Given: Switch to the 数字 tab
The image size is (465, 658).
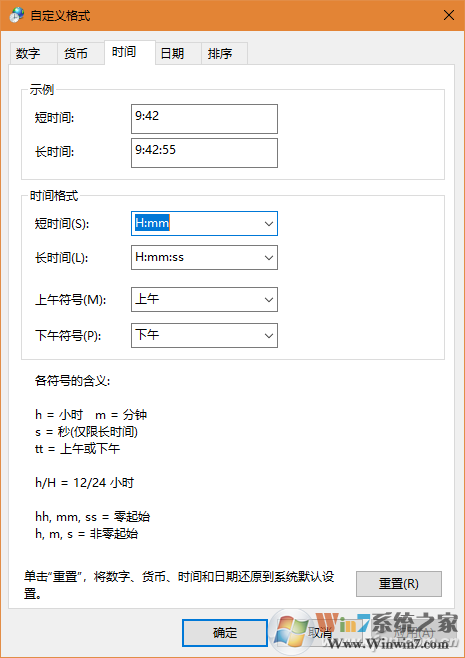Looking at the screenshot, I should tap(33, 53).
